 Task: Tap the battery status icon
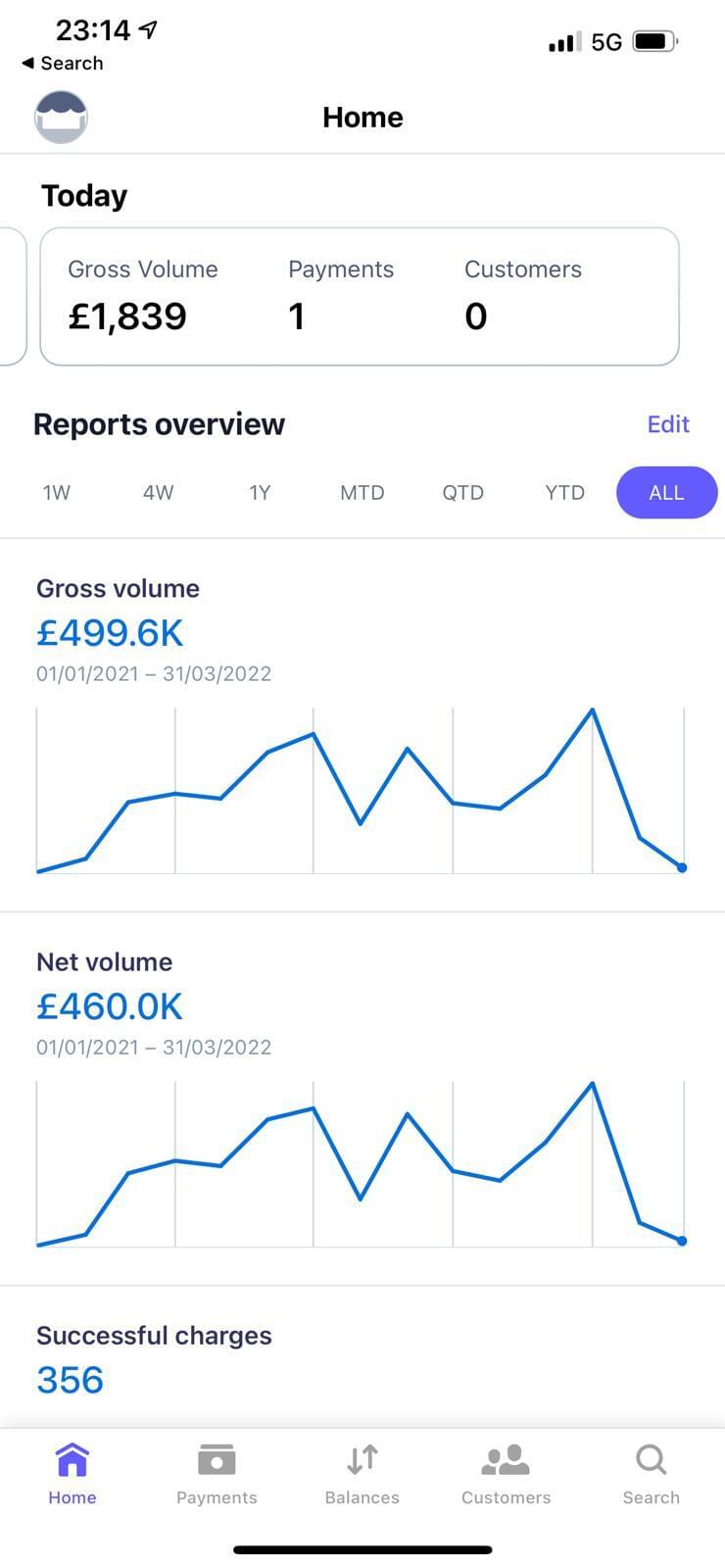[654, 42]
